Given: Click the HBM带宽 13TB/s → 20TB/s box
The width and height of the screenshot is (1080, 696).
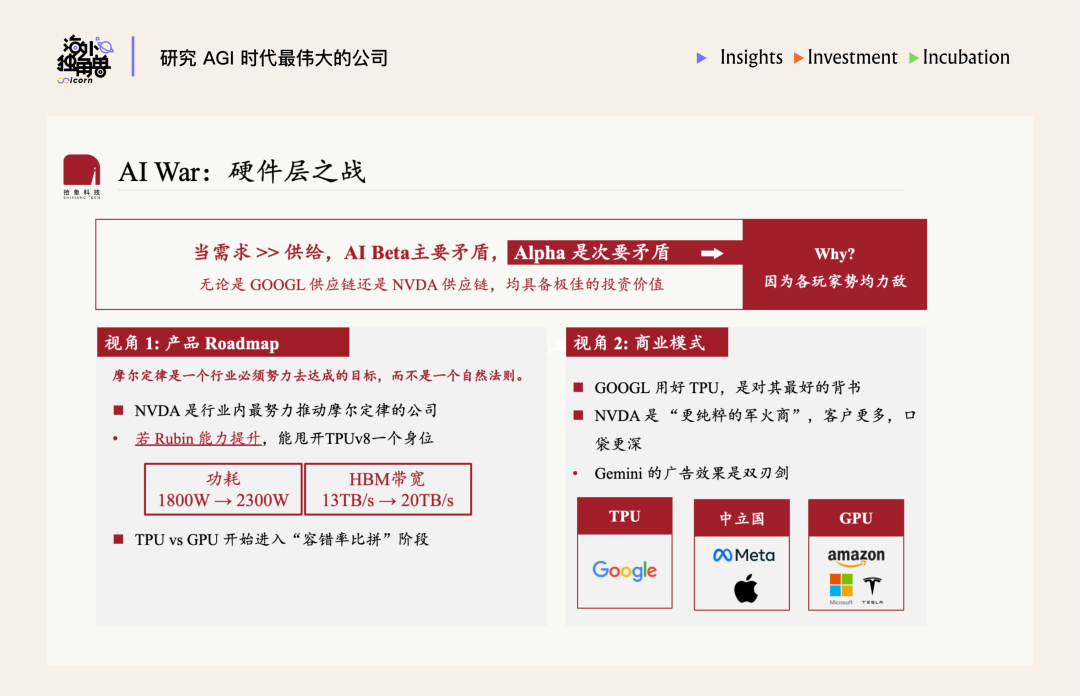Looking at the screenshot, I should pyautogui.click(x=387, y=489).
